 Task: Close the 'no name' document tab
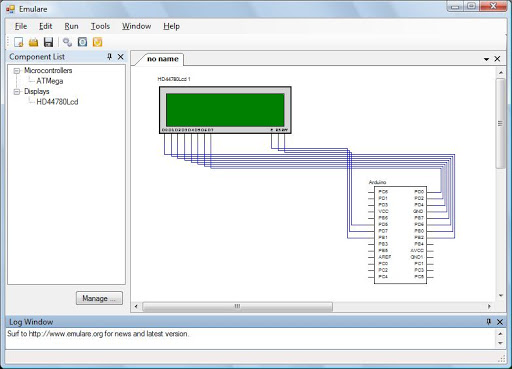497,59
